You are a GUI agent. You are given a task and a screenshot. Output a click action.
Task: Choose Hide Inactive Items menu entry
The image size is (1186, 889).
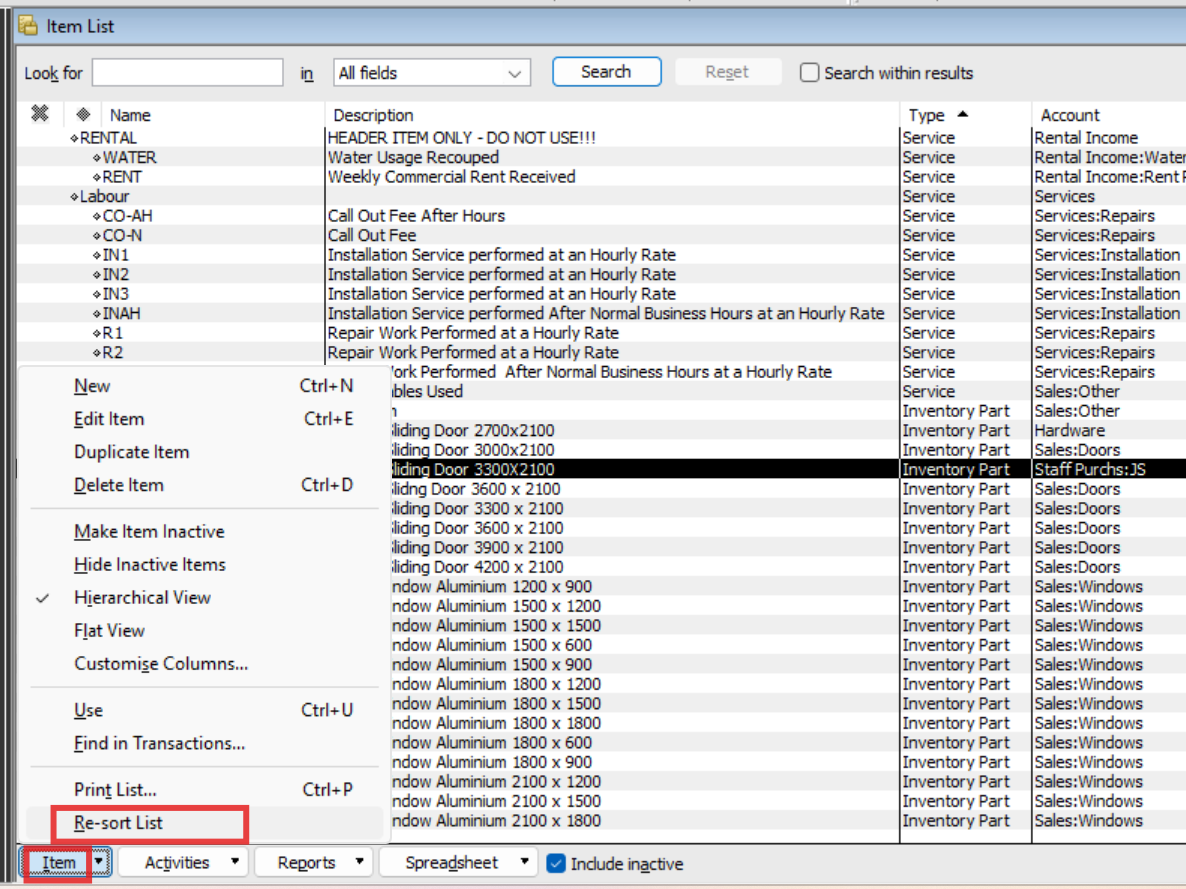coord(204,564)
